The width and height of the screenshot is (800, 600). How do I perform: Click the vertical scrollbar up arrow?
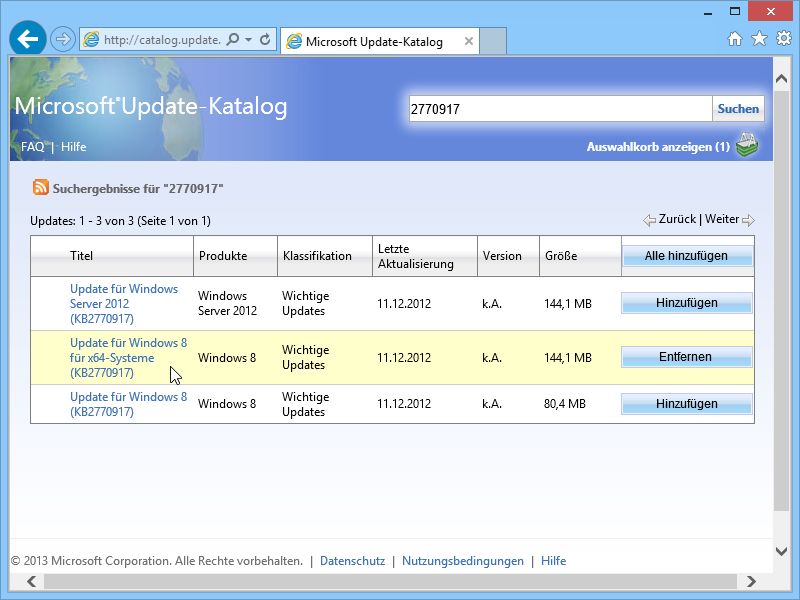(782, 79)
